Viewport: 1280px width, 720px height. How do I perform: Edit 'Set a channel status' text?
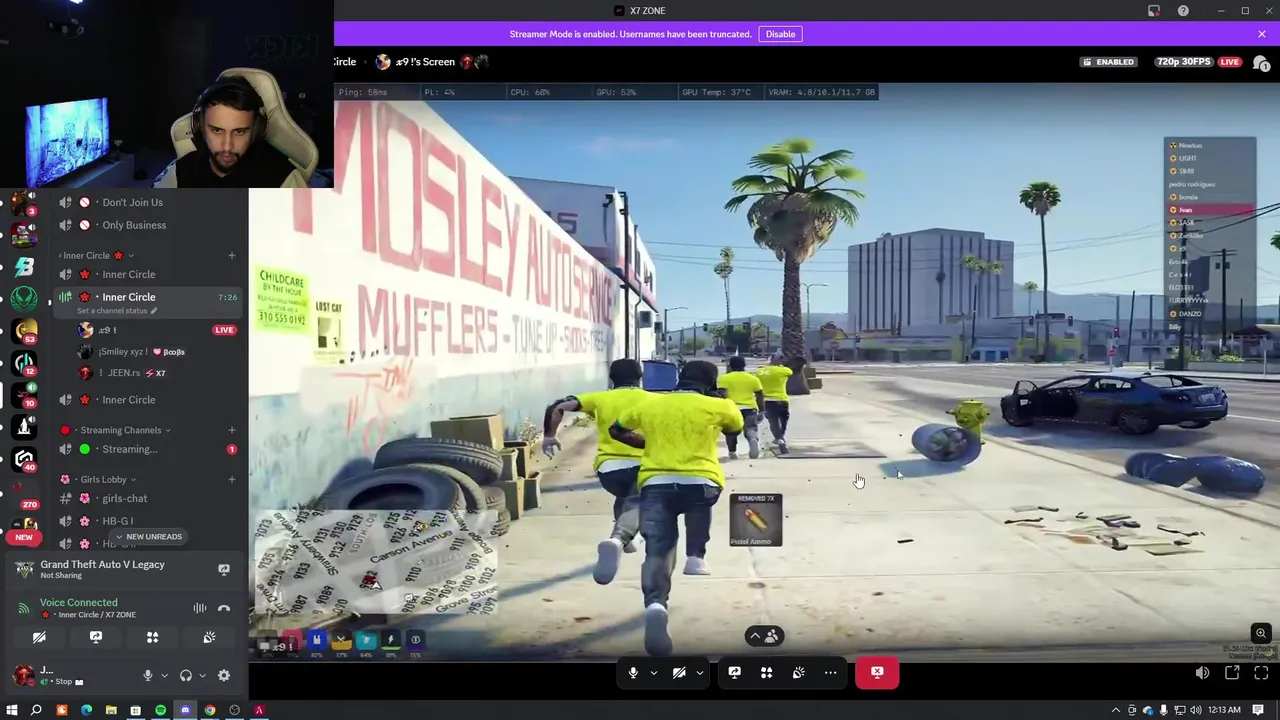click(117, 311)
